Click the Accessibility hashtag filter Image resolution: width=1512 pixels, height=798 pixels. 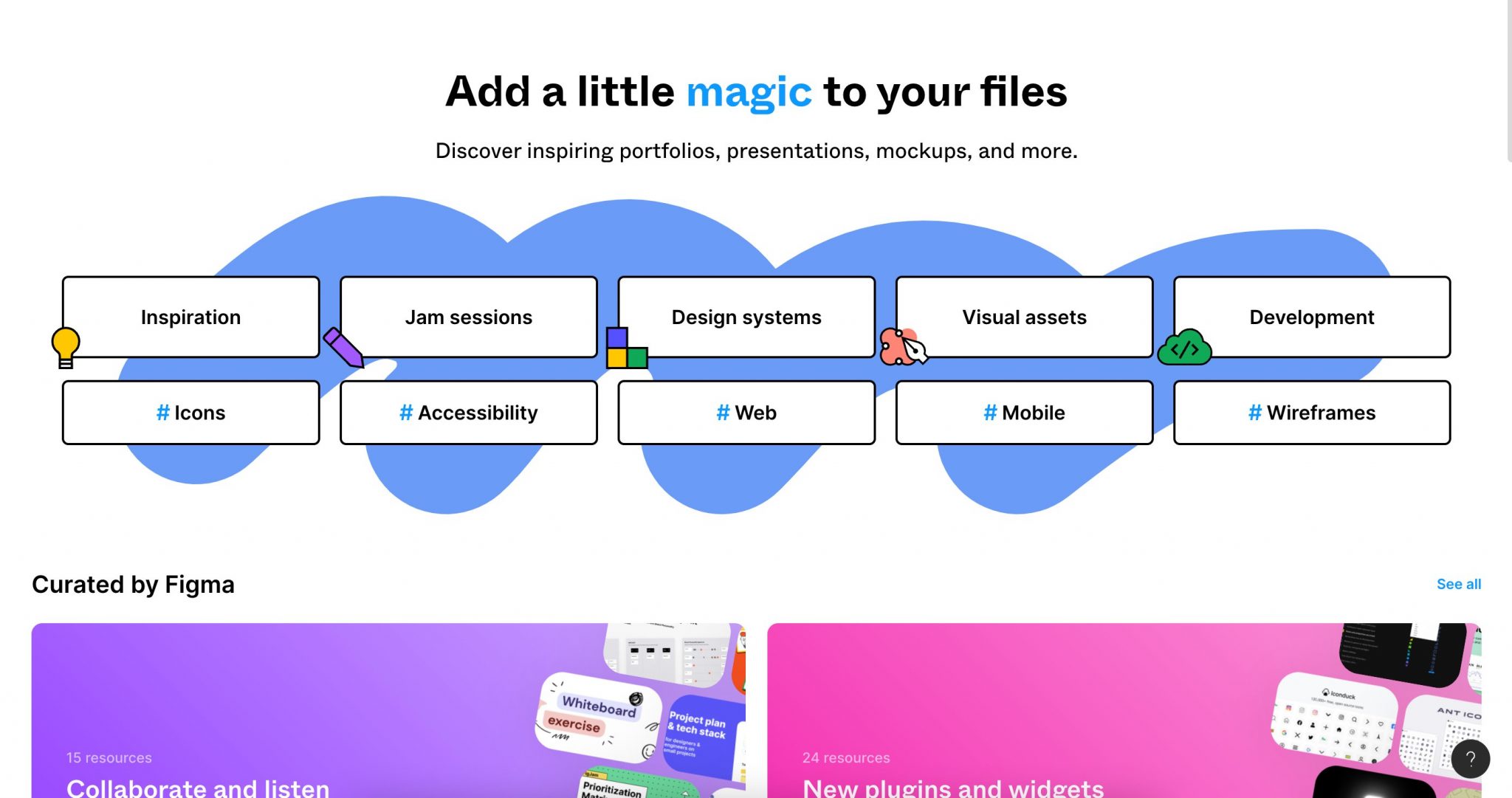[469, 411]
